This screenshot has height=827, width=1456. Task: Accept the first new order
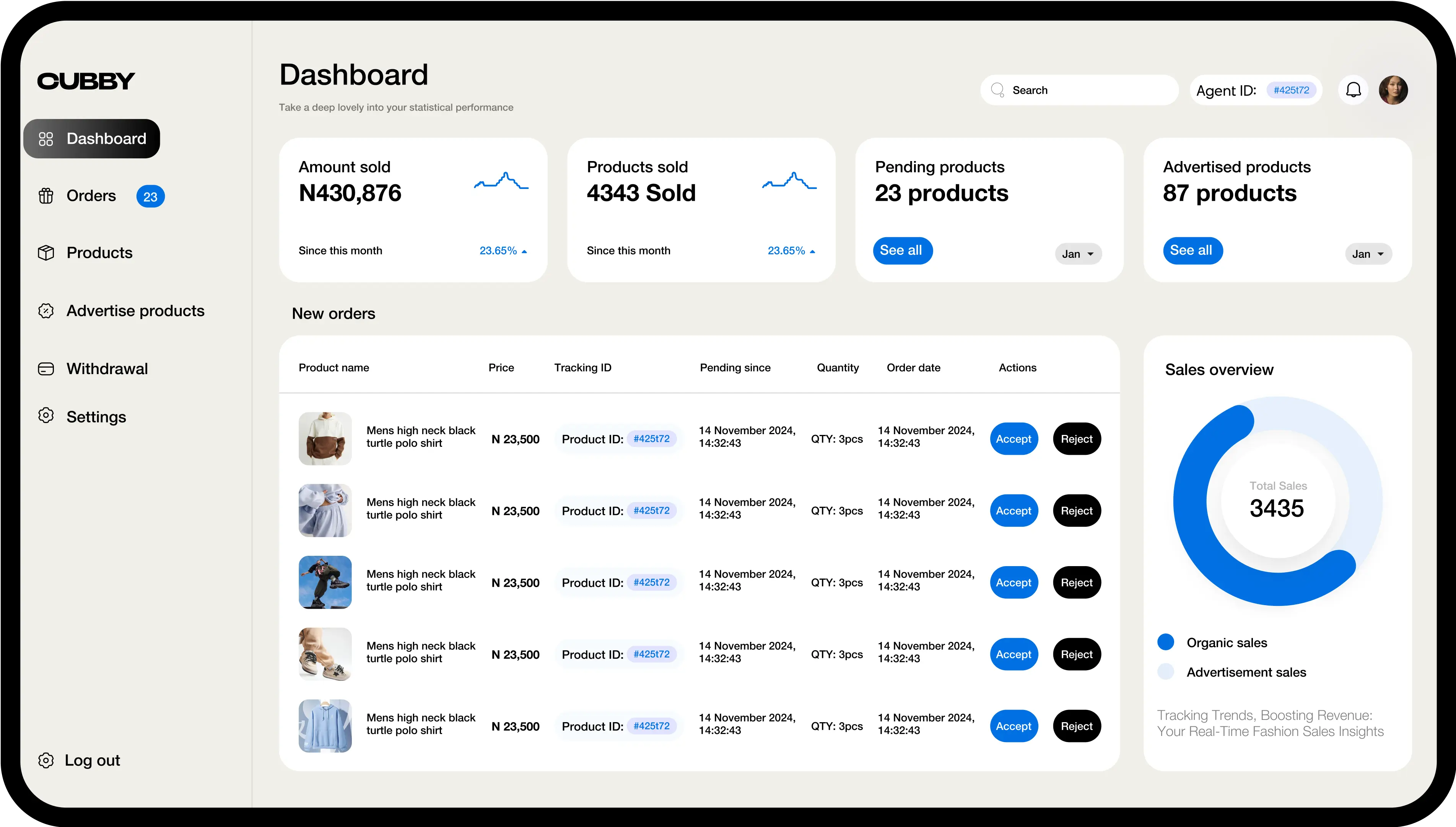coord(1014,438)
